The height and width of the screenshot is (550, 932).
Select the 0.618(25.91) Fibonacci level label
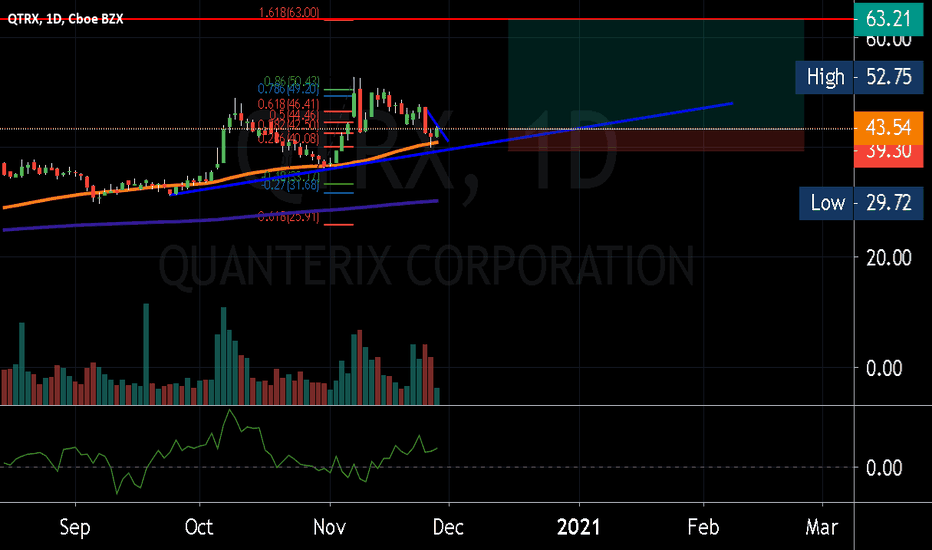click(x=288, y=217)
